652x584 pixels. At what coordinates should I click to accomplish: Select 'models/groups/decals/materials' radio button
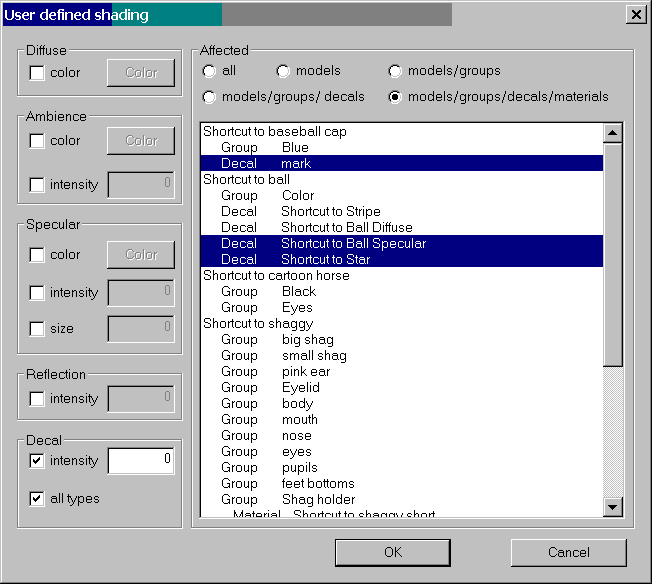click(395, 97)
